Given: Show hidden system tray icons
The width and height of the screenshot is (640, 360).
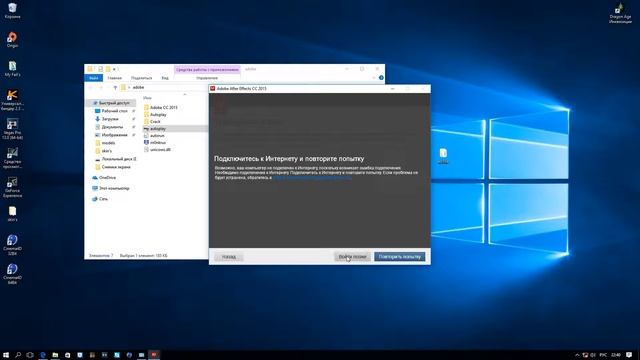Looking at the screenshot, I should click(x=577, y=355).
